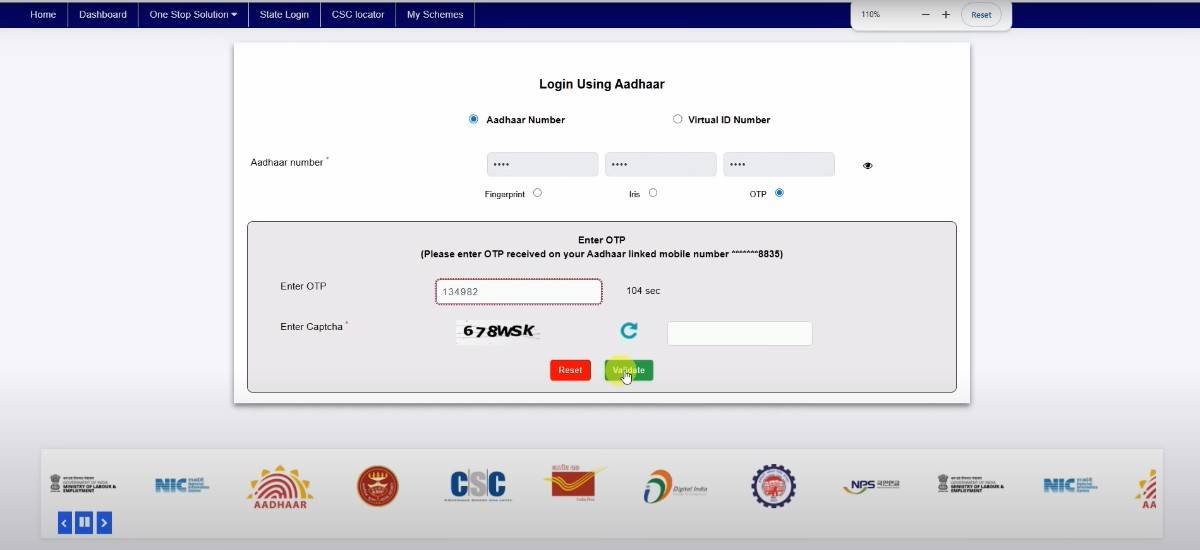The width and height of the screenshot is (1200, 550).
Task: Pause the logo carousel
Action: click(84, 522)
